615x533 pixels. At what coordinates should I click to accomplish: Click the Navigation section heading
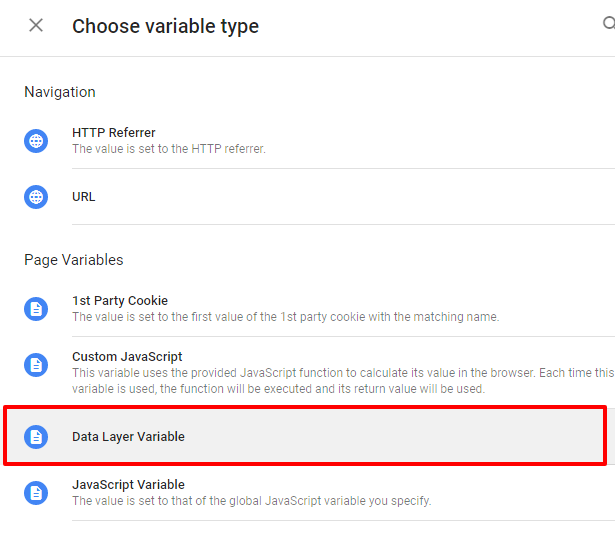(60, 92)
